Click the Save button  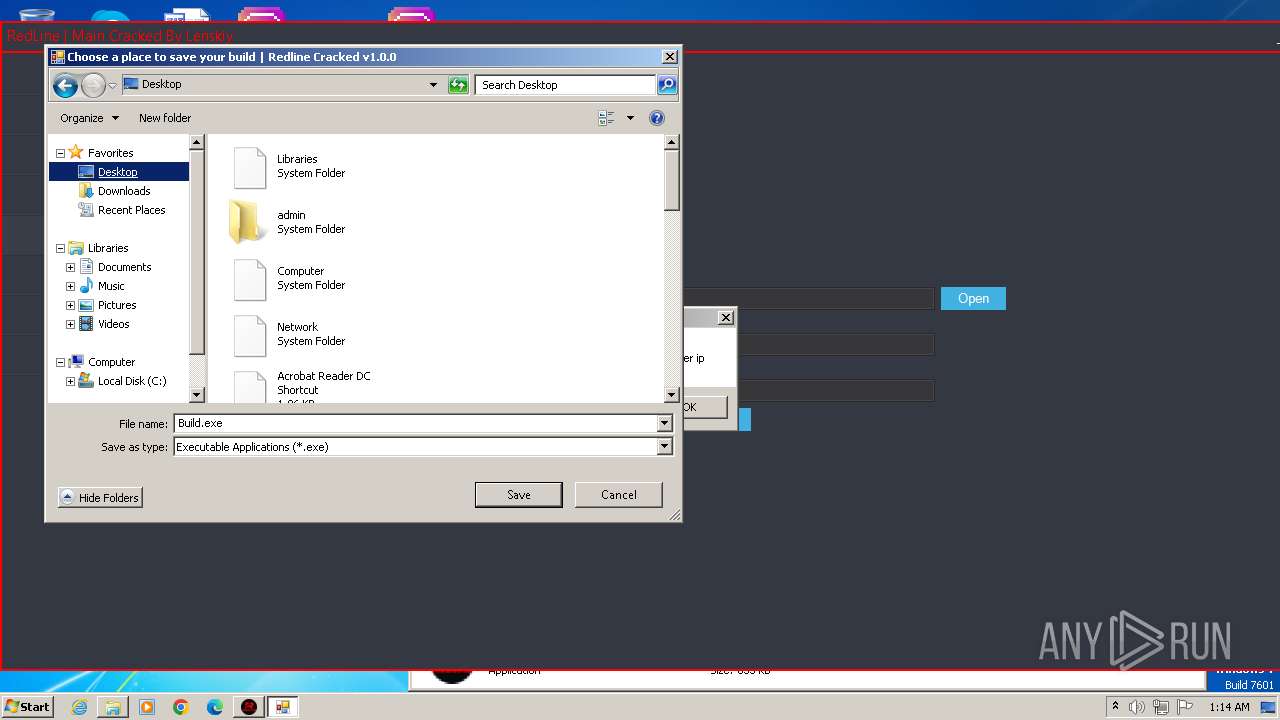pos(518,495)
